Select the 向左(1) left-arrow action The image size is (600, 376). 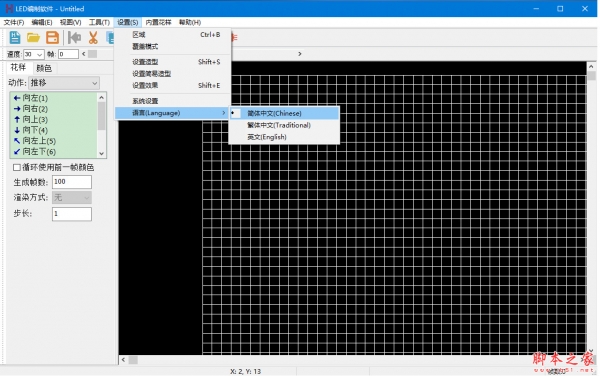coord(54,98)
